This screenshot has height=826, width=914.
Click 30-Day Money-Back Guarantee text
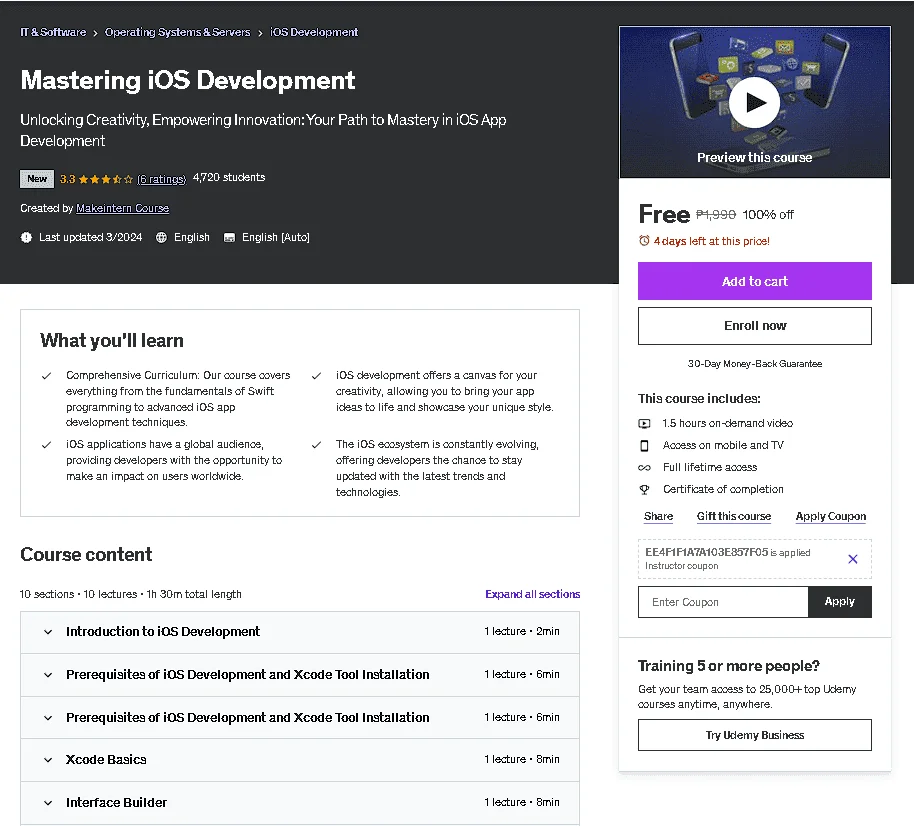[x=754, y=364]
